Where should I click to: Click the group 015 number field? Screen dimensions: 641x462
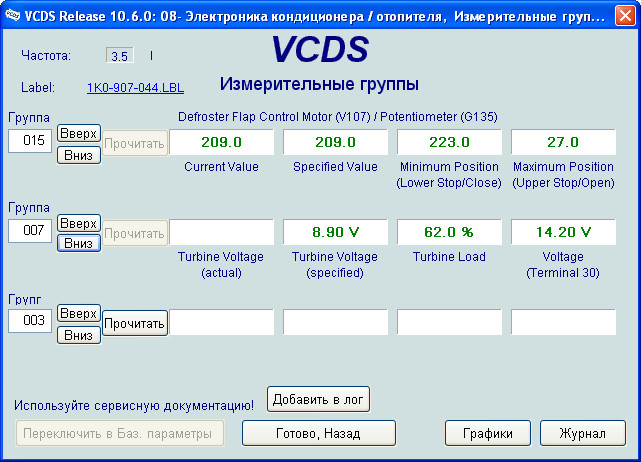click(x=30, y=141)
